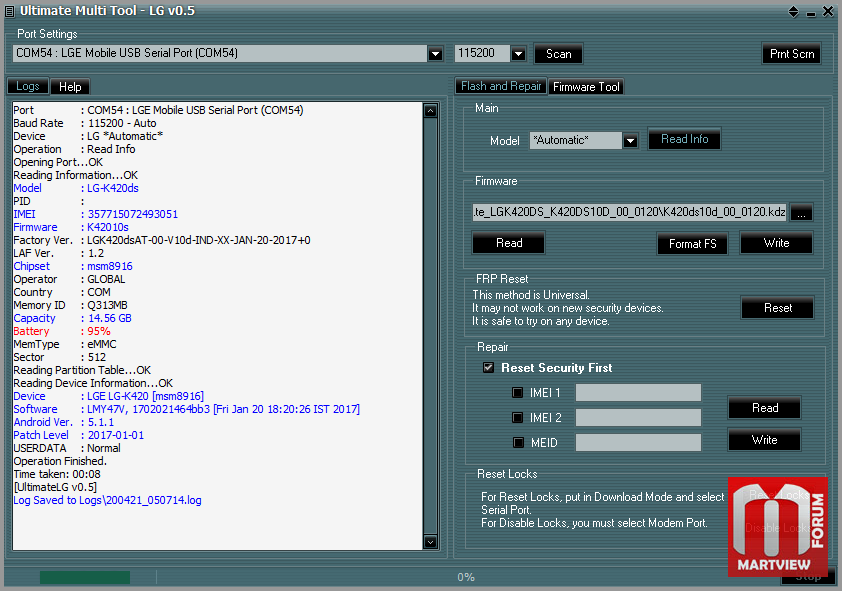Open the Model selection dropdown
The height and width of the screenshot is (591, 842).
click(630, 141)
